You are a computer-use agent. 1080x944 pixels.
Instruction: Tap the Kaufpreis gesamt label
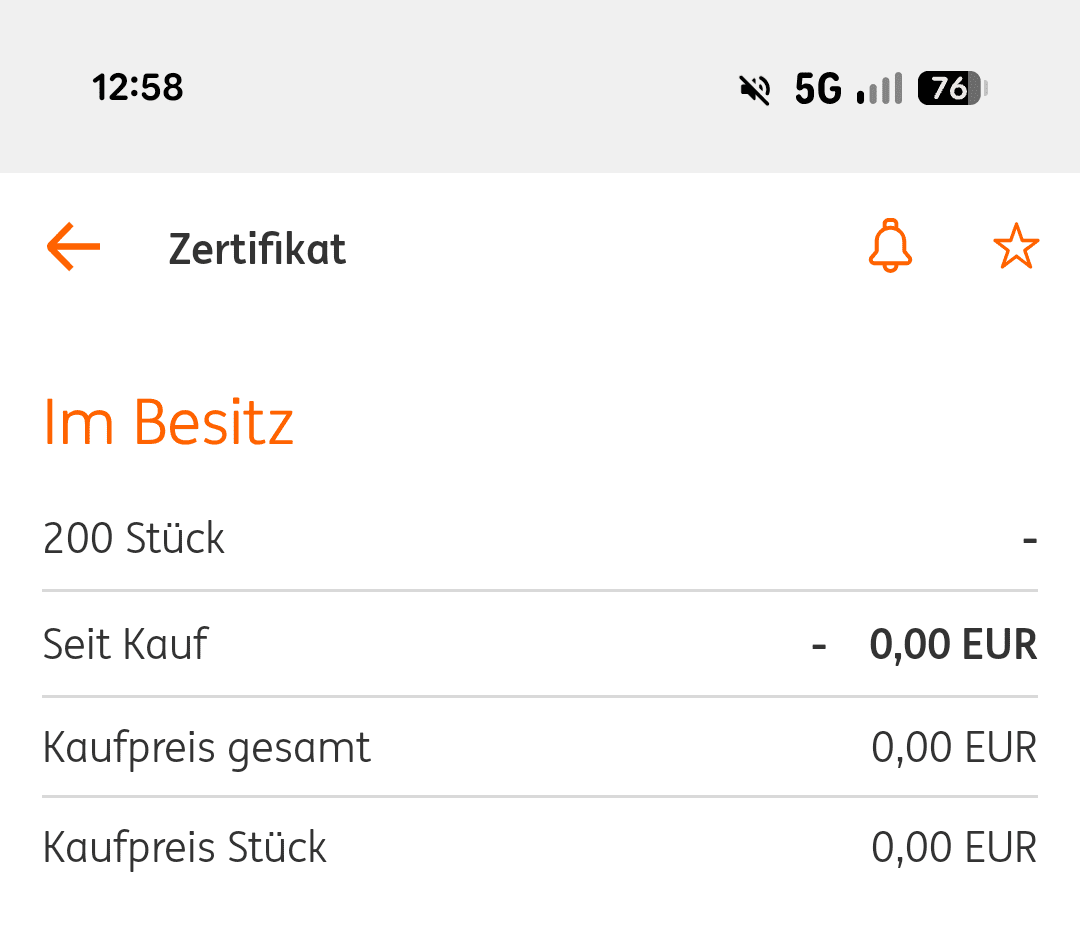pos(207,748)
